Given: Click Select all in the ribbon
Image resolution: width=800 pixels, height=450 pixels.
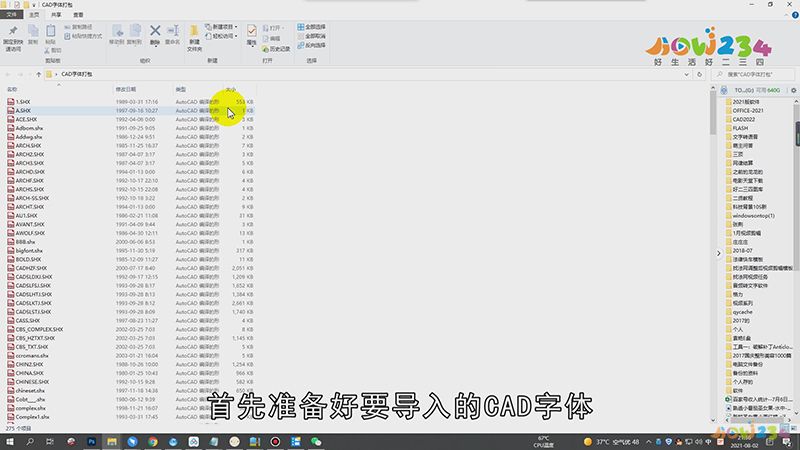Looking at the screenshot, I should [312, 27].
